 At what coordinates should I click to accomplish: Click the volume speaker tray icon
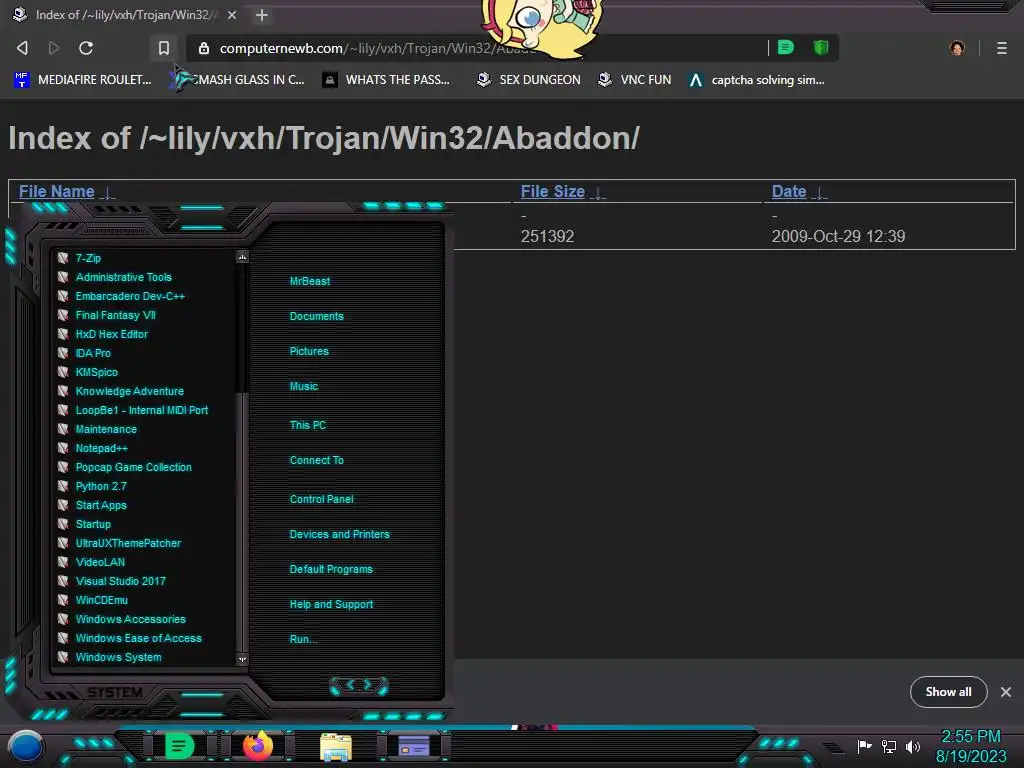[x=913, y=746]
